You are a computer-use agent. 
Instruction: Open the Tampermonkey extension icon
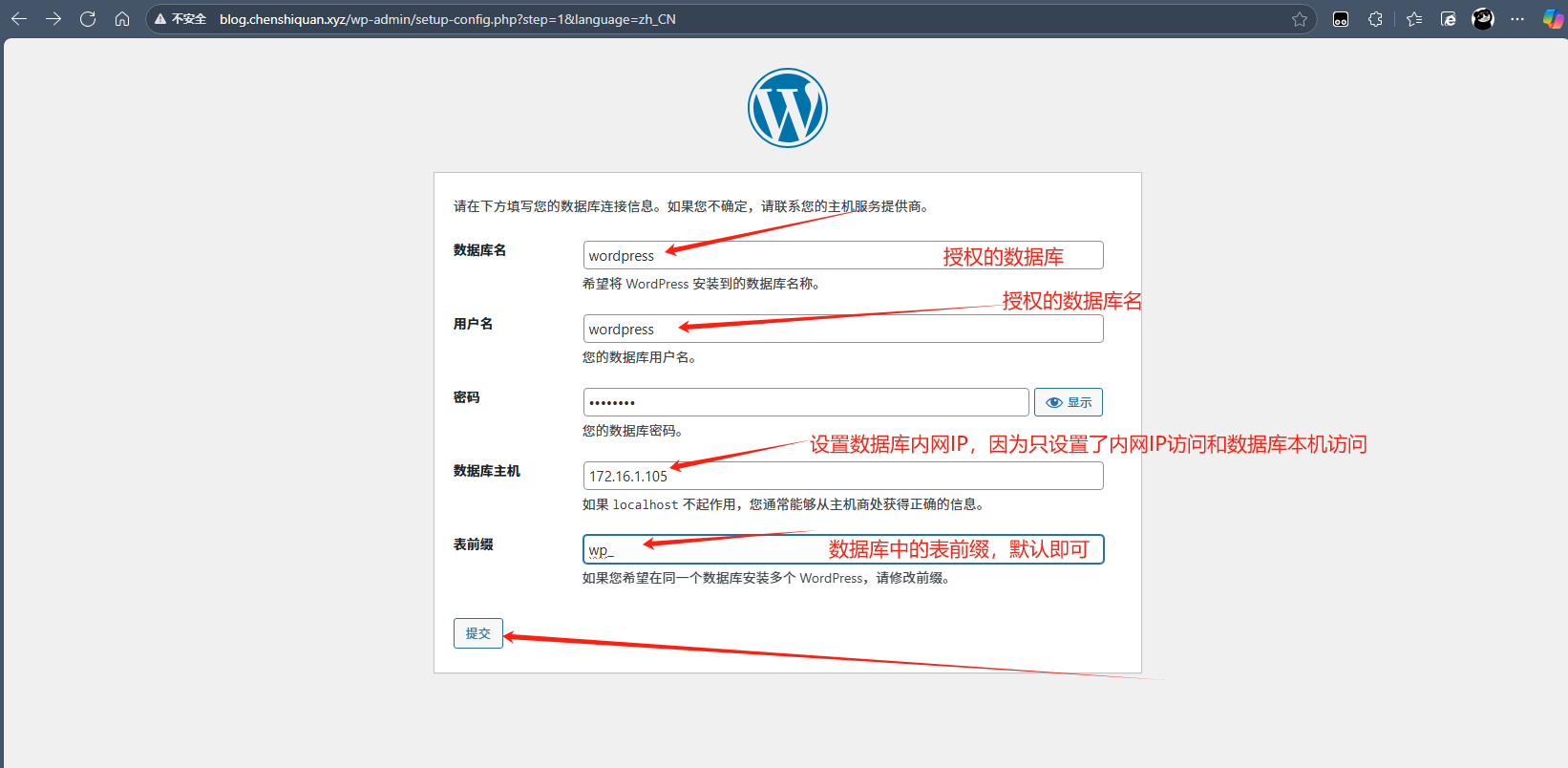coord(1341,19)
